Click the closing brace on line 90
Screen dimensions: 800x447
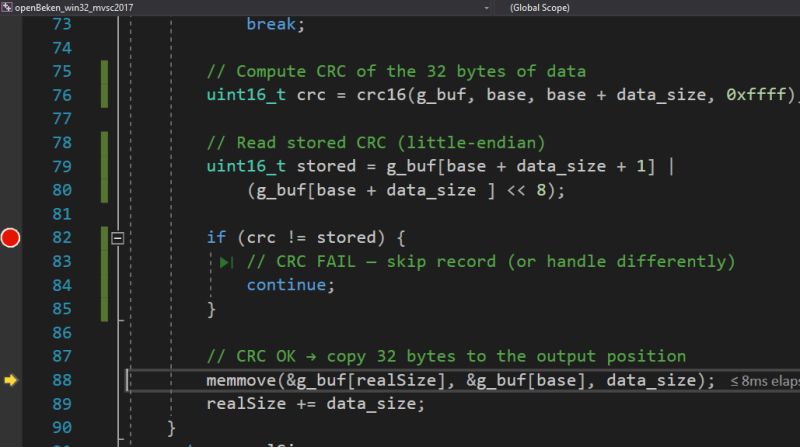[x=171, y=428]
